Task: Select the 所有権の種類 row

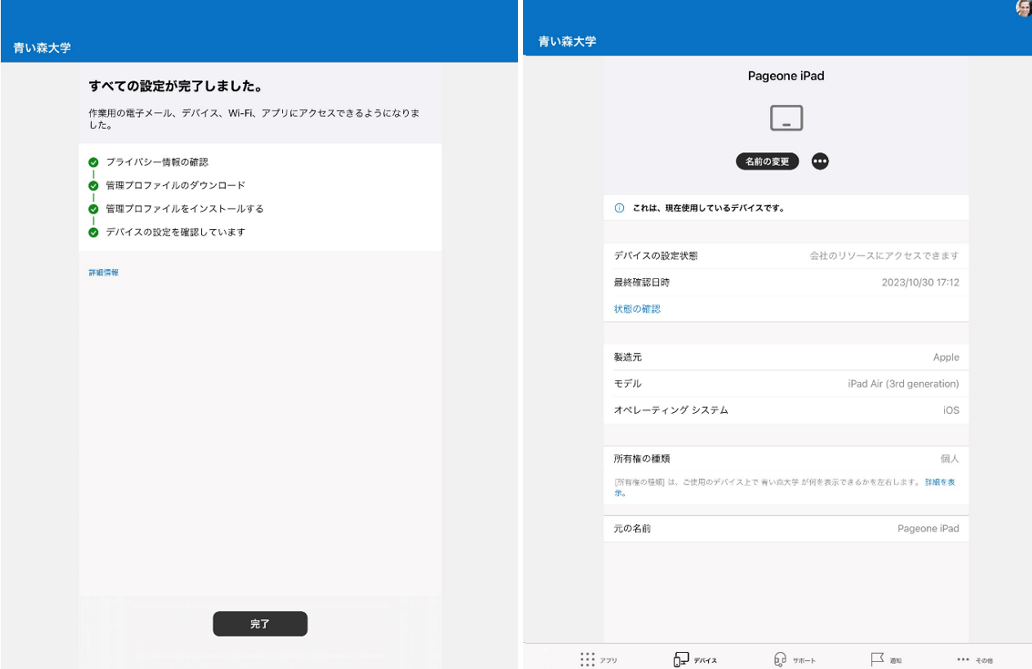Action: (786, 459)
